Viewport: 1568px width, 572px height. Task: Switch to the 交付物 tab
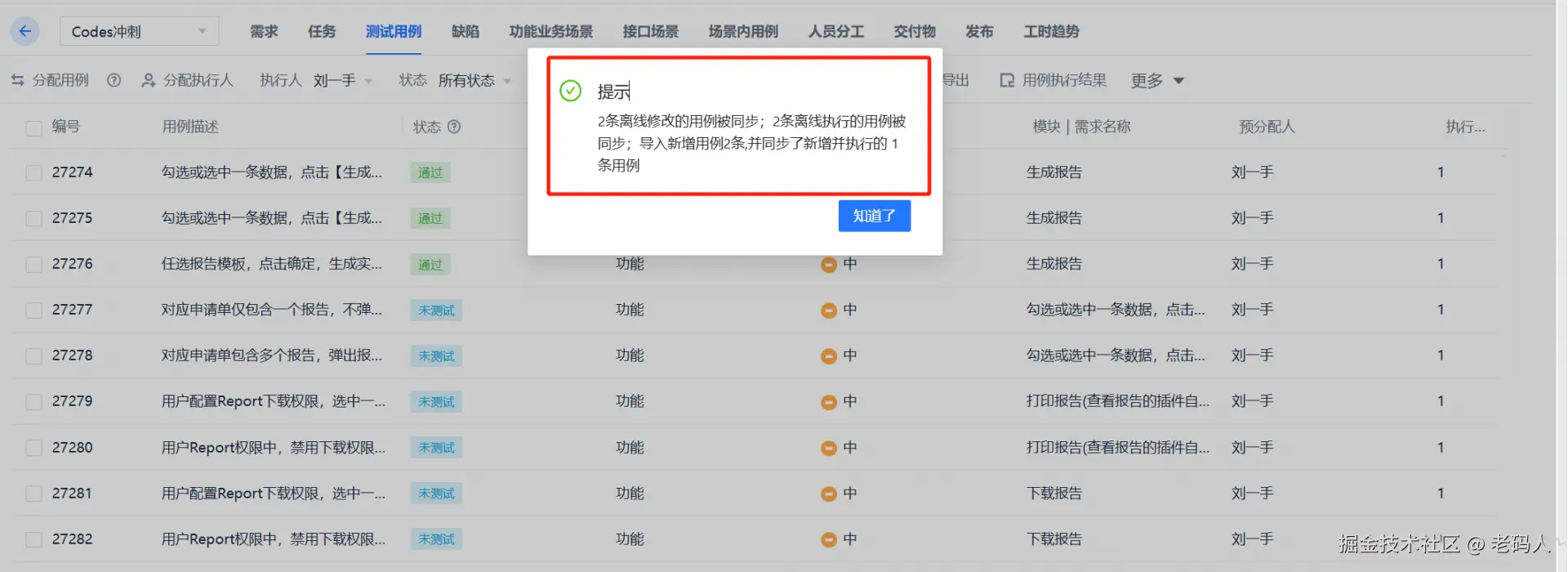(915, 31)
